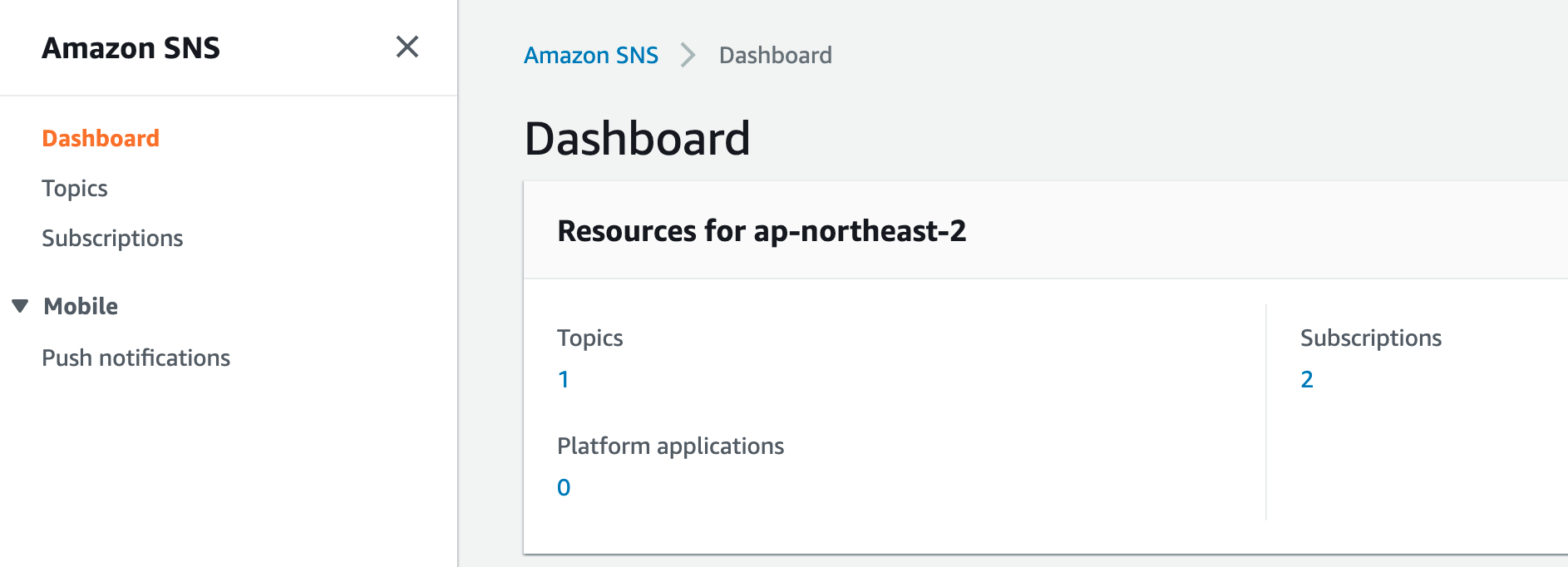Open the Platform applications count link 0
Image resolution: width=1568 pixels, height=567 pixels.
click(x=564, y=488)
